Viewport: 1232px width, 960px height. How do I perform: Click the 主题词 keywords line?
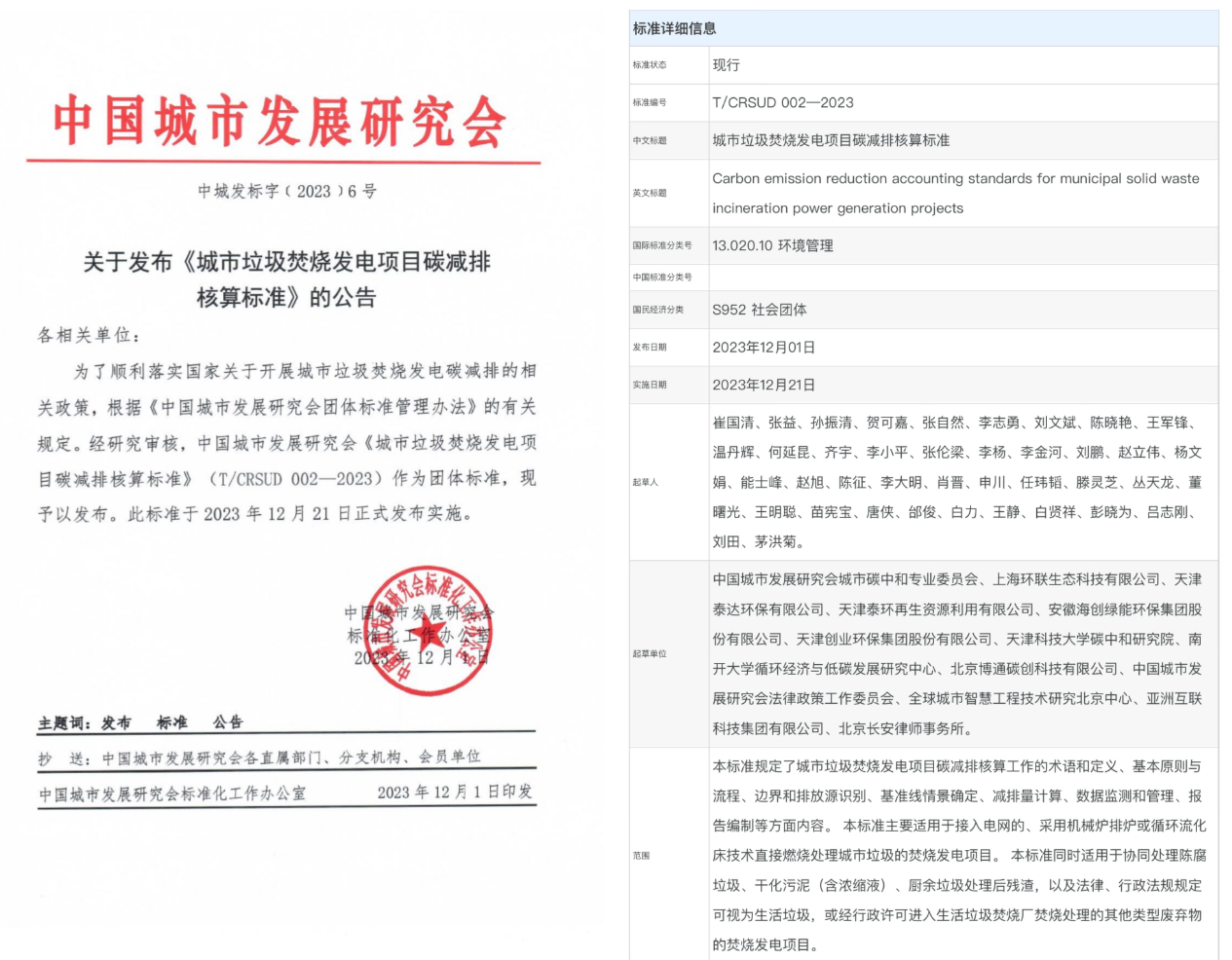pyautogui.click(x=141, y=722)
